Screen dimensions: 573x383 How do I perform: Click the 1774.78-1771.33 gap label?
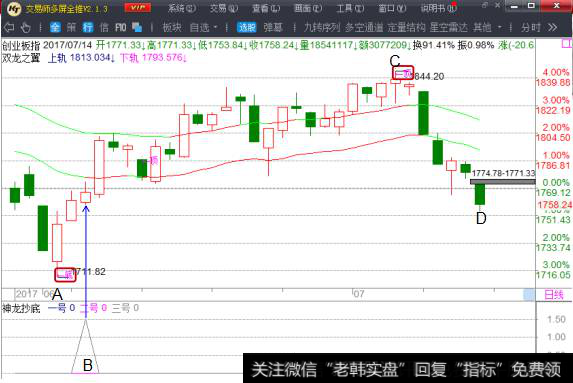pos(503,173)
